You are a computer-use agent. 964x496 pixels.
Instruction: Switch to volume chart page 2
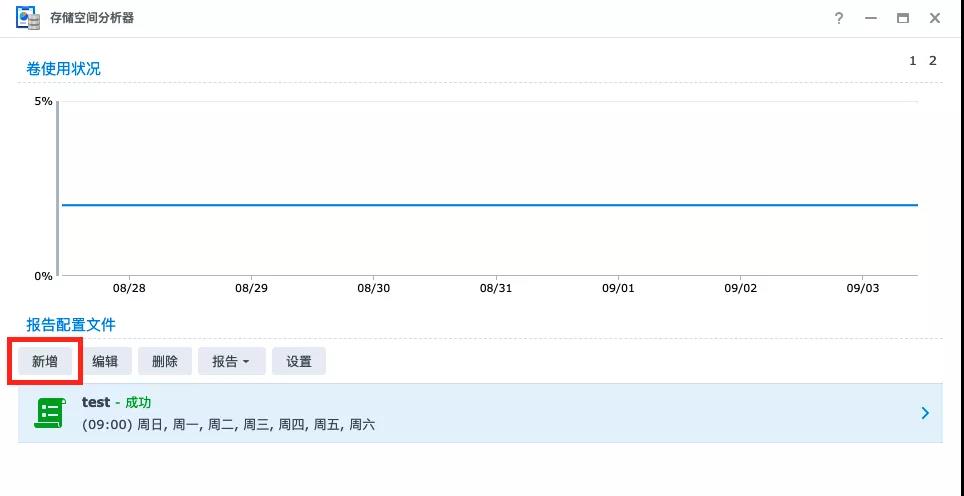point(932,61)
